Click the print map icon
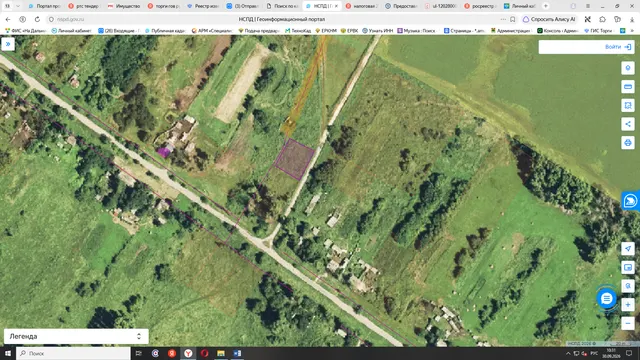Viewport: 640px width, 360px height. (628, 142)
